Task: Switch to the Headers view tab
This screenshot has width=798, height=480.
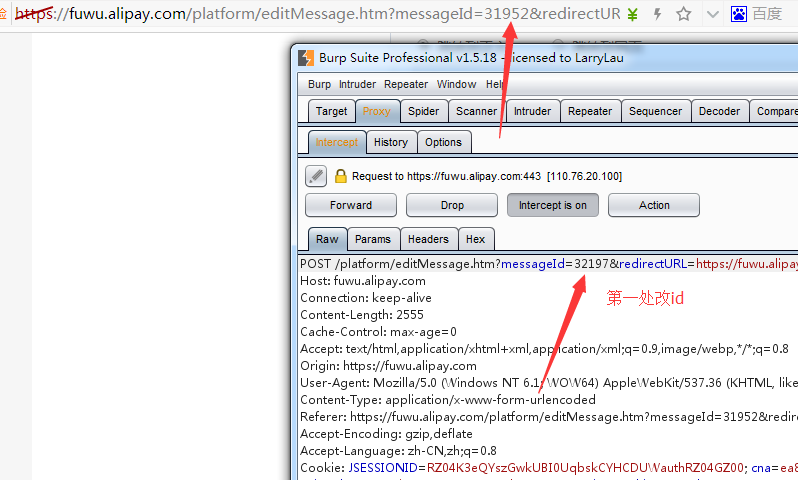Action: pos(429,239)
